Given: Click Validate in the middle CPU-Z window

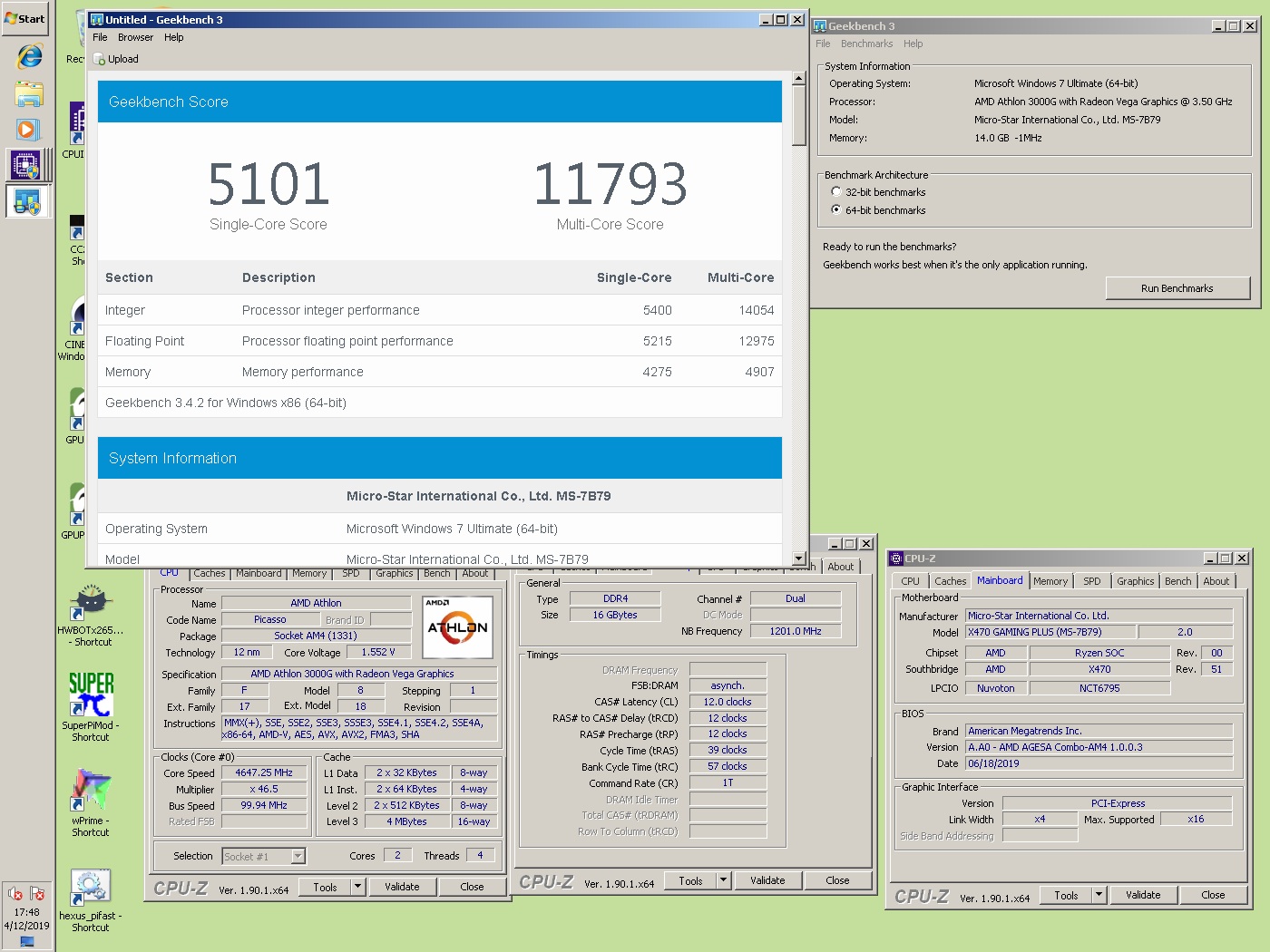Looking at the screenshot, I should 767,880.
